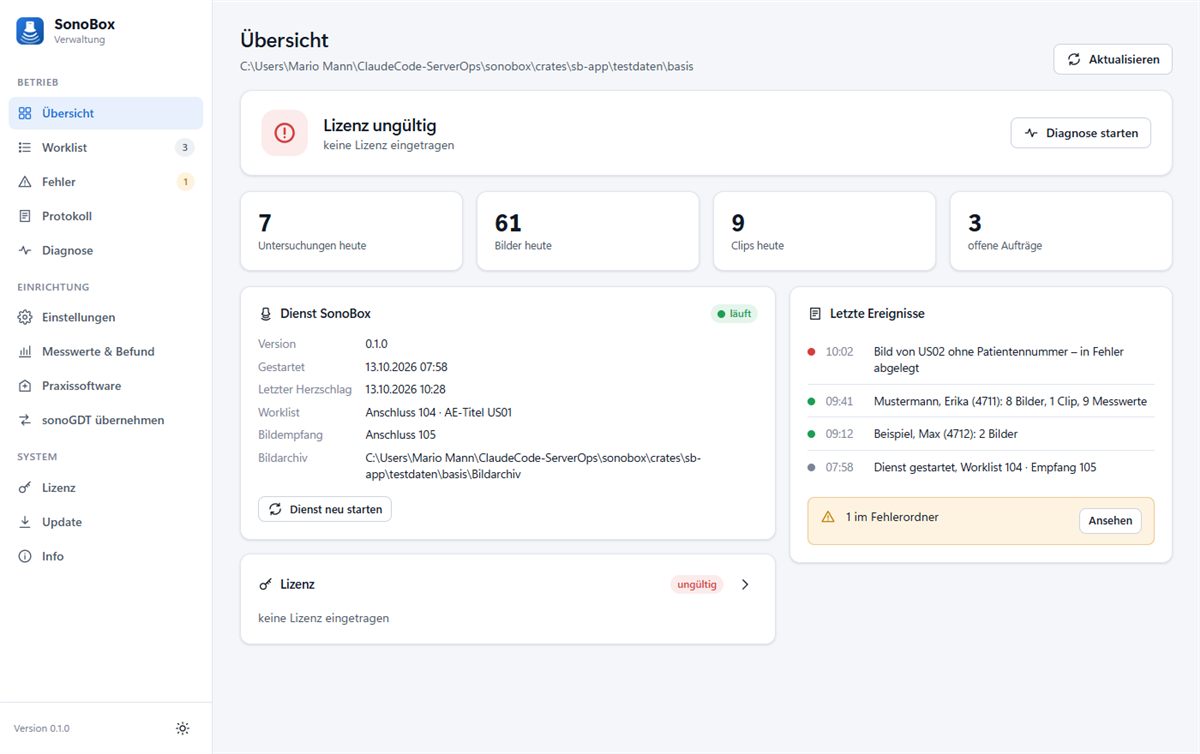The height and width of the screenshot is (754, 1200).
Task: Go to the Fehler page label
Action: point(59,182)
